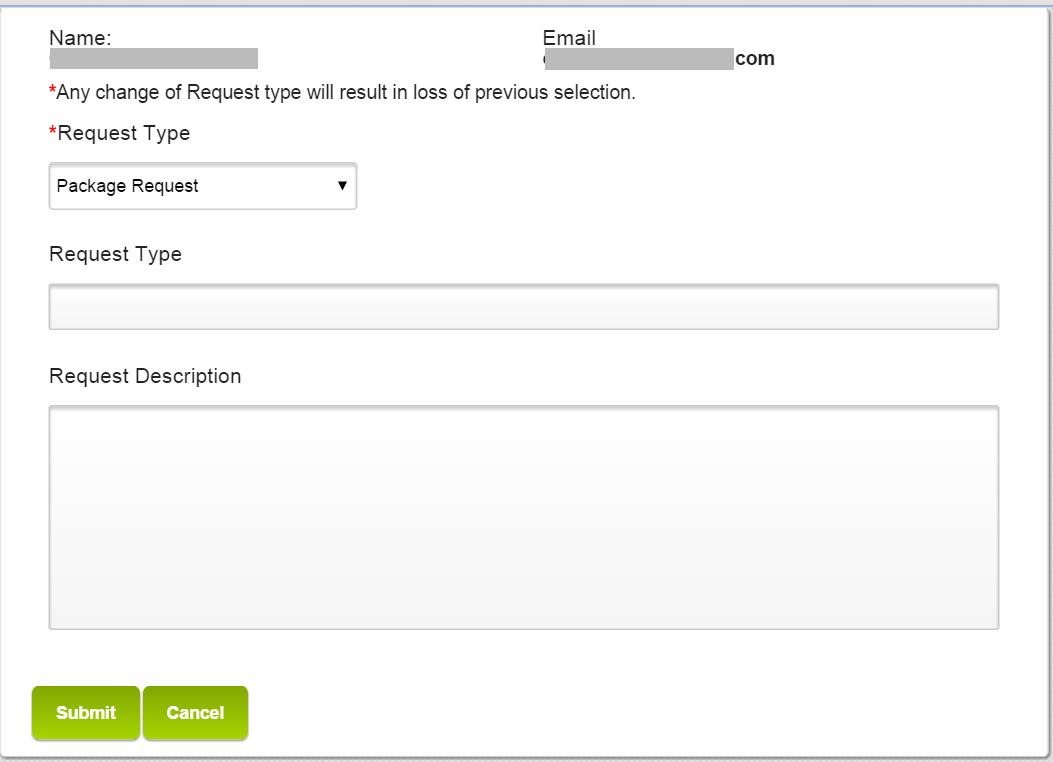Image resolution: width=1053 pixels, height=762 pixels.
Task: Click the bold "com" email ending
Action: coord(755,59)
